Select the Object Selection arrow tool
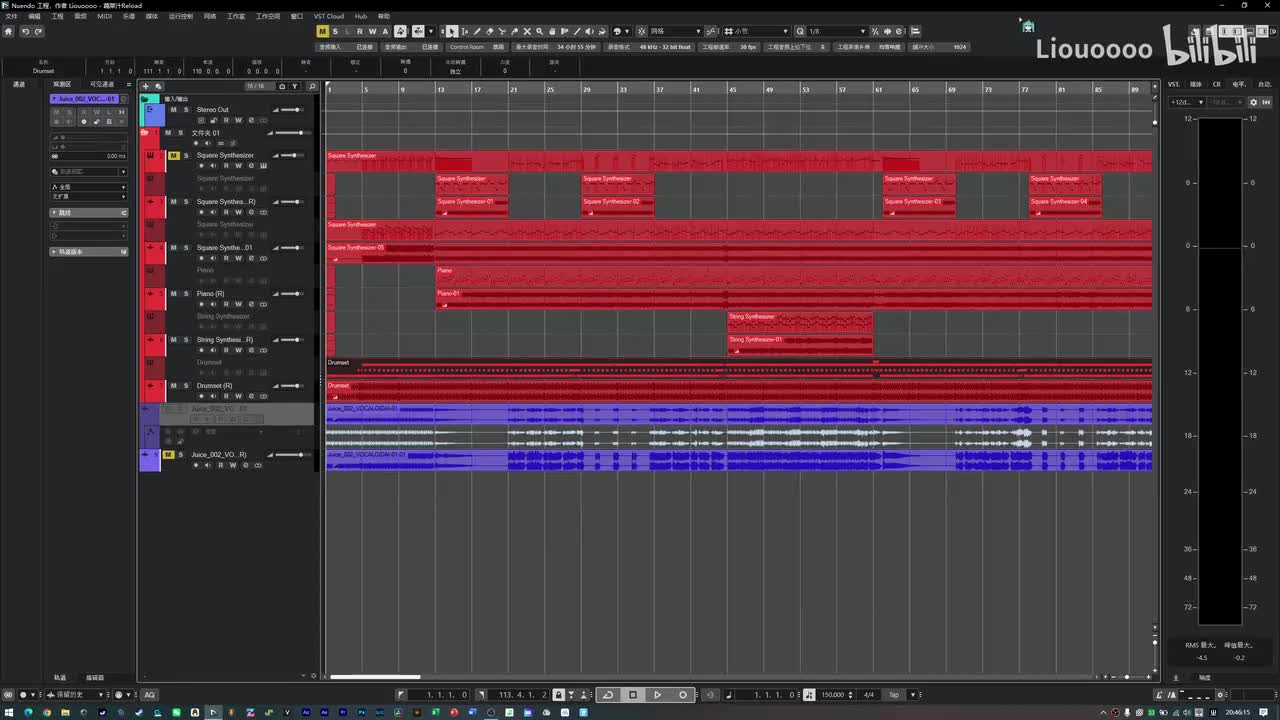This screenshot has width=1280, height=720. coord(452,31)
